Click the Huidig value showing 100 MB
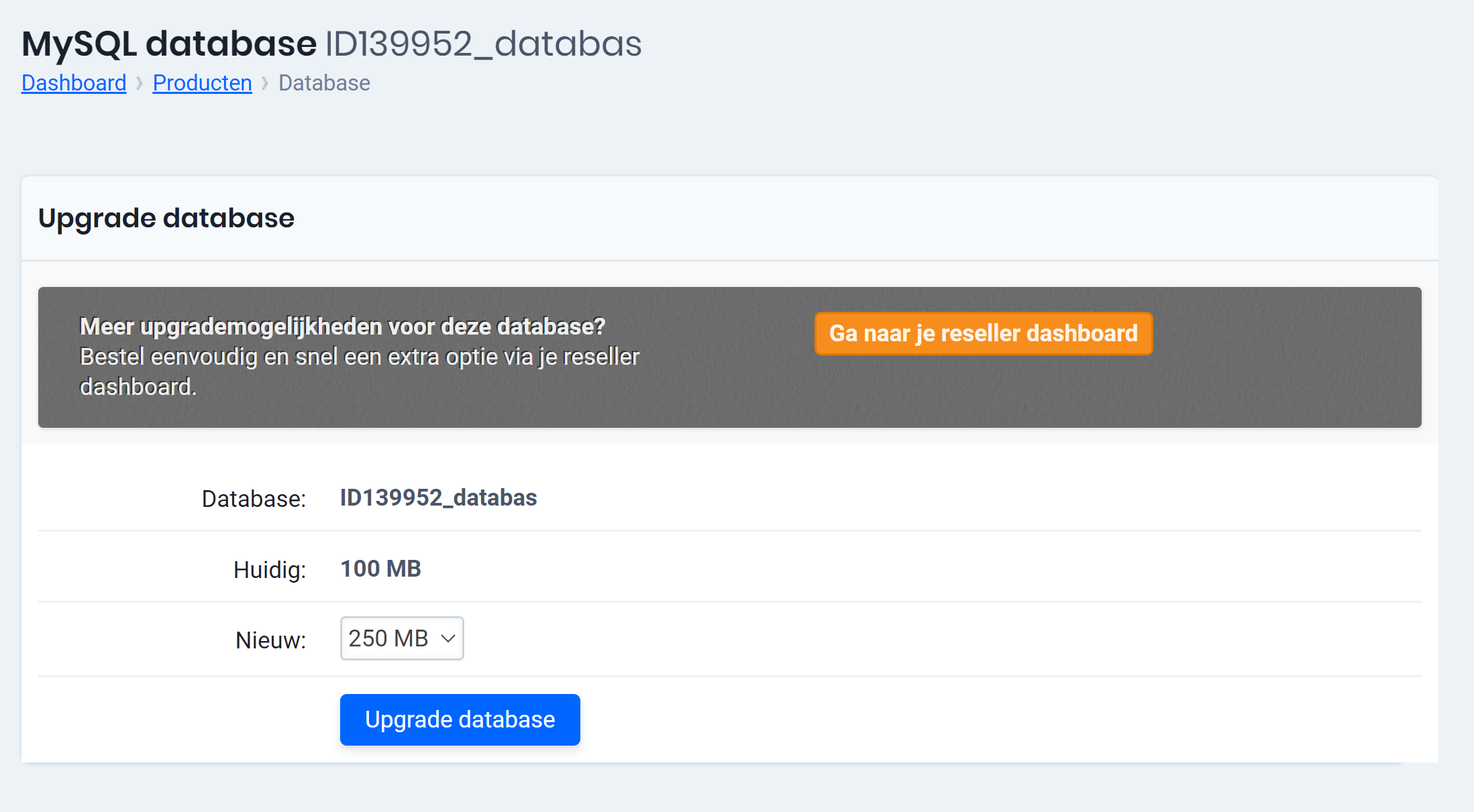The width and height of the screenshot is (1474, 812). (x=380, y=568)
